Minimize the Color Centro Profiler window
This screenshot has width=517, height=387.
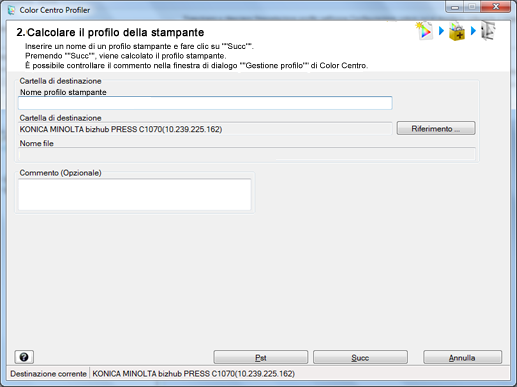(455, 7)
